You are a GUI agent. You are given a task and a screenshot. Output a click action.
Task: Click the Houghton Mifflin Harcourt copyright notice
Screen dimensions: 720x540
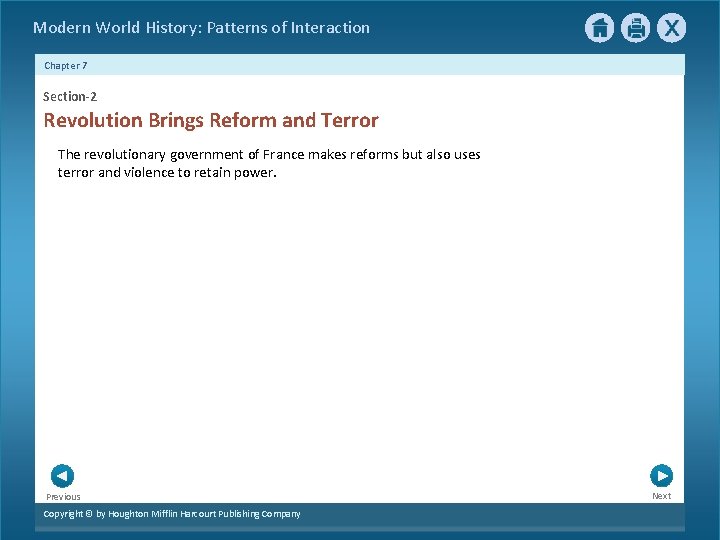(x=172, y=514)
